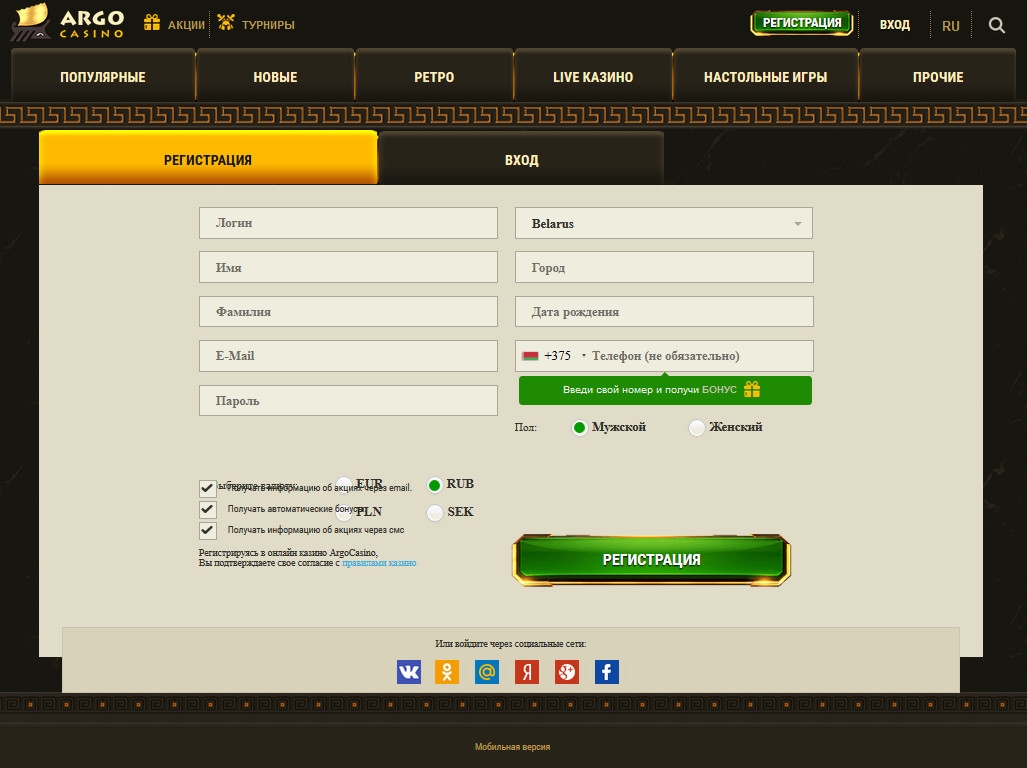Click the VK social login icon

click(x=409, y=672)
